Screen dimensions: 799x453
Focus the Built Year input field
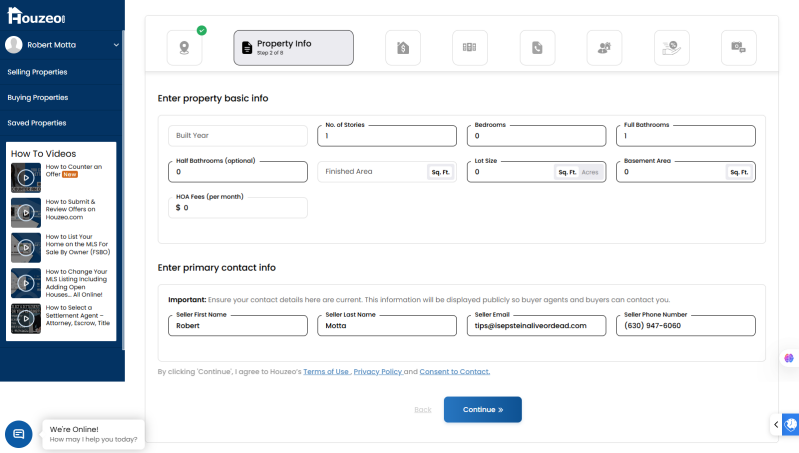pyautogui.click(x=238, y=136)
